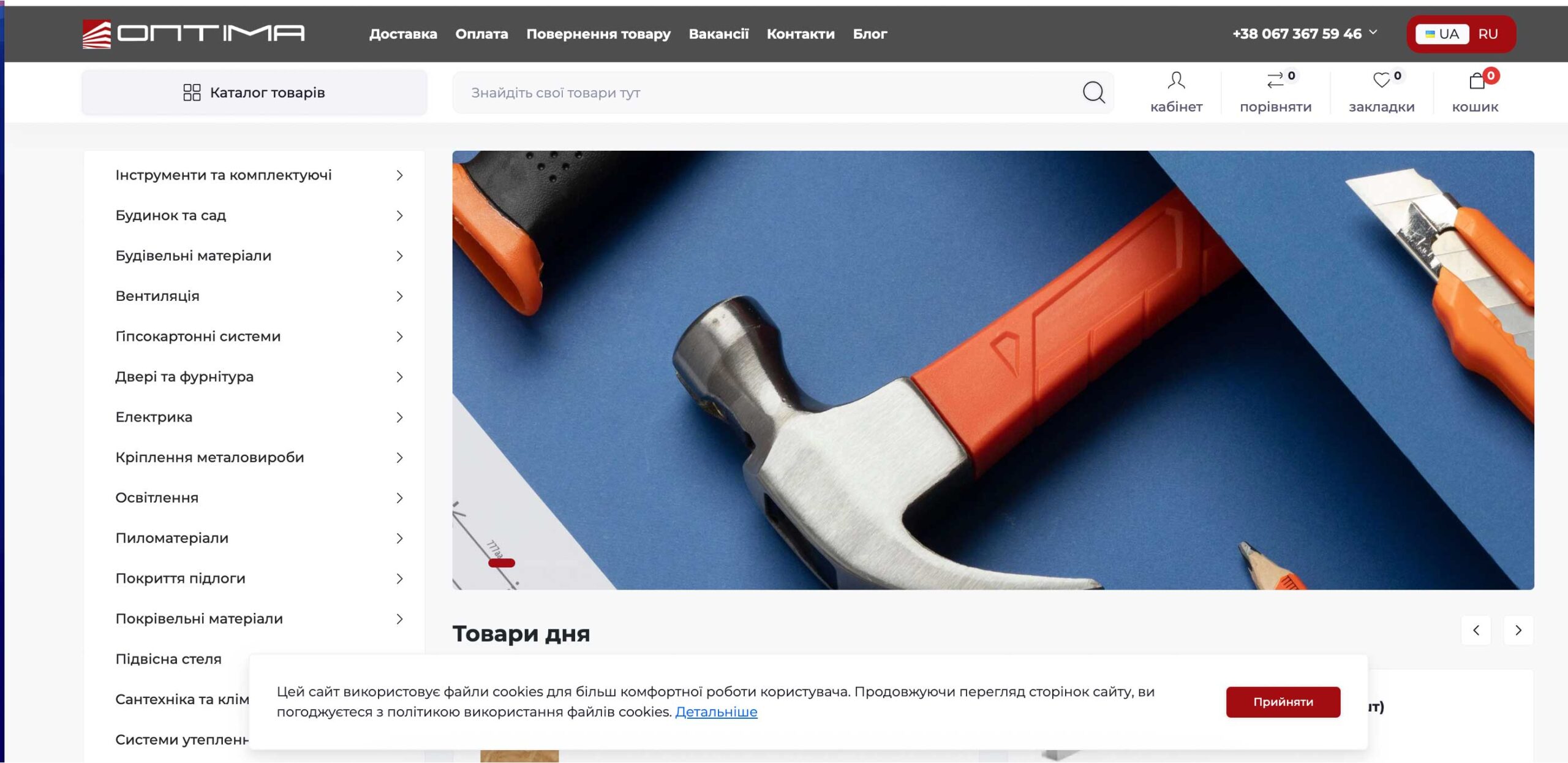This screenshot has width=1568, height=763.
Task: Expand the phone number dropdown arrow
Action: coord(1373,32)
